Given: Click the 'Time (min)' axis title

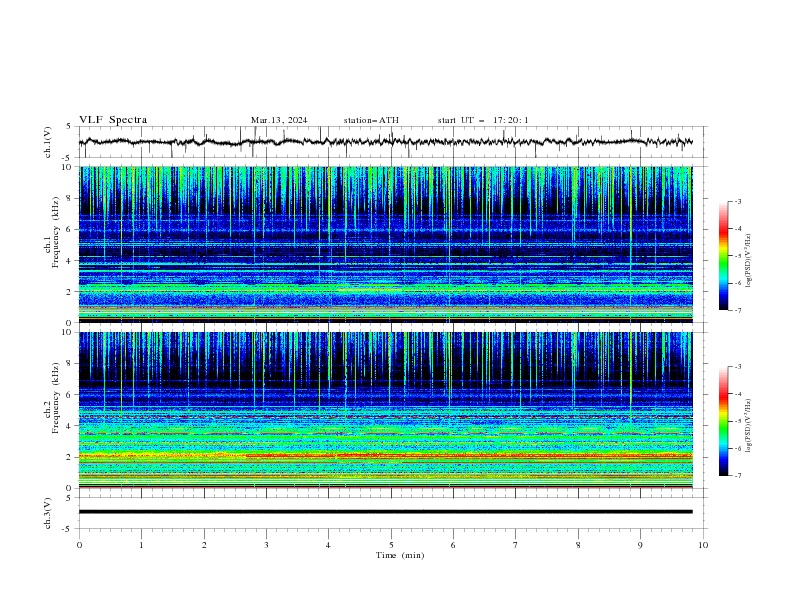Looking at the screenshot, I should (400, 555).
